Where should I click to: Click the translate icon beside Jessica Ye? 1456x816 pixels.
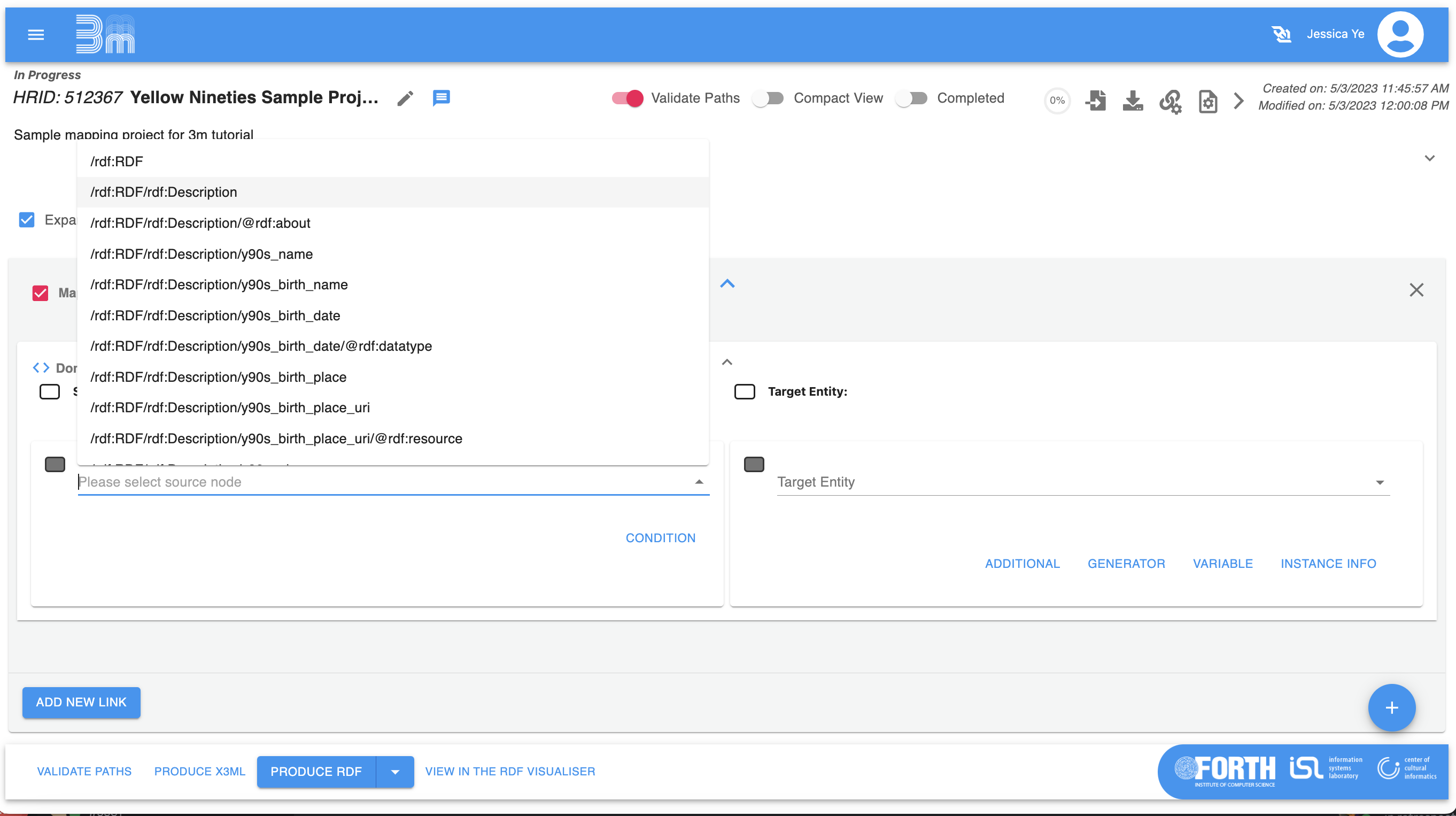click(x=1281, y=34)
